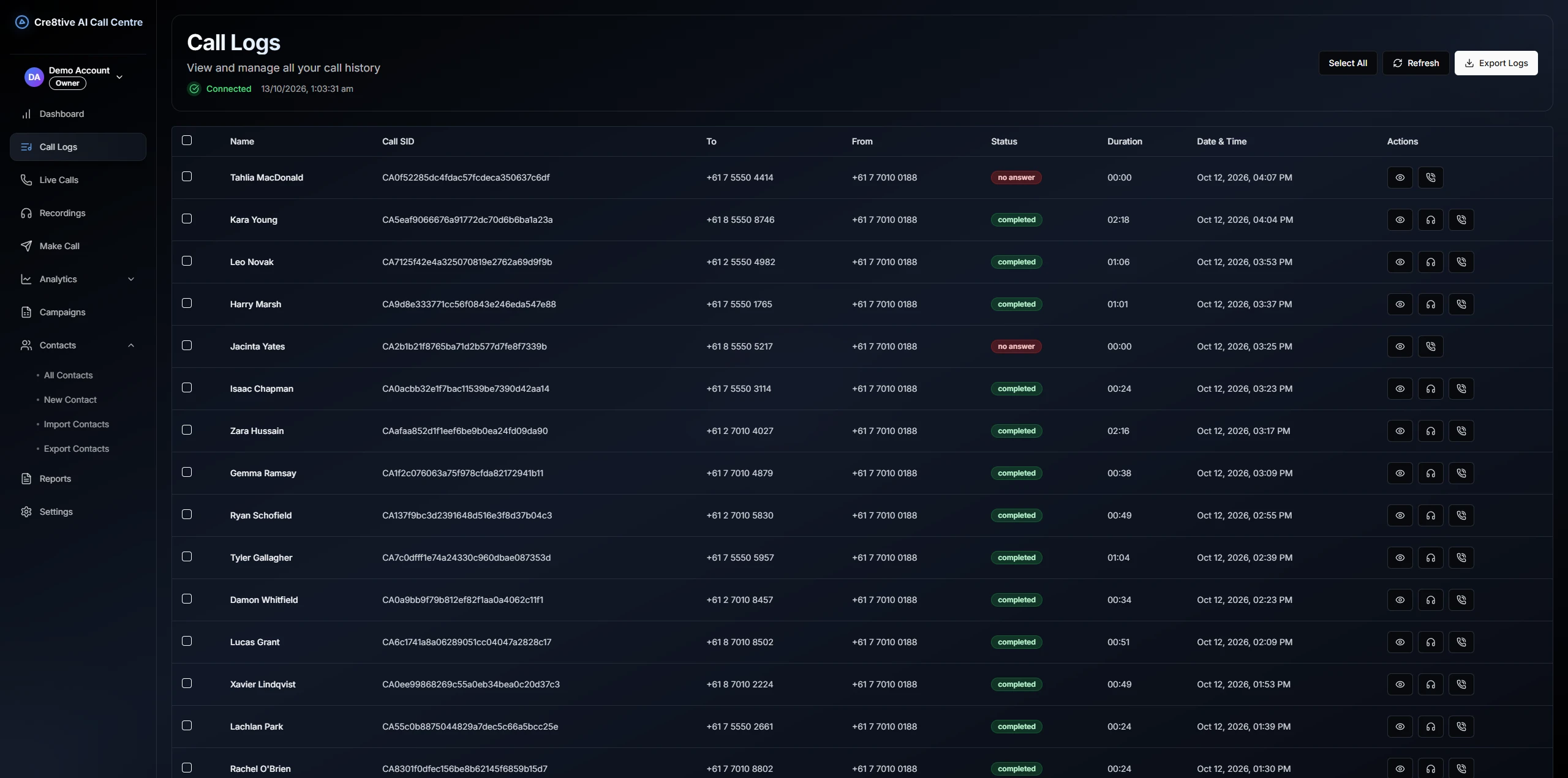View details of Tahlia MacDonald's call

pos(1400,178)
